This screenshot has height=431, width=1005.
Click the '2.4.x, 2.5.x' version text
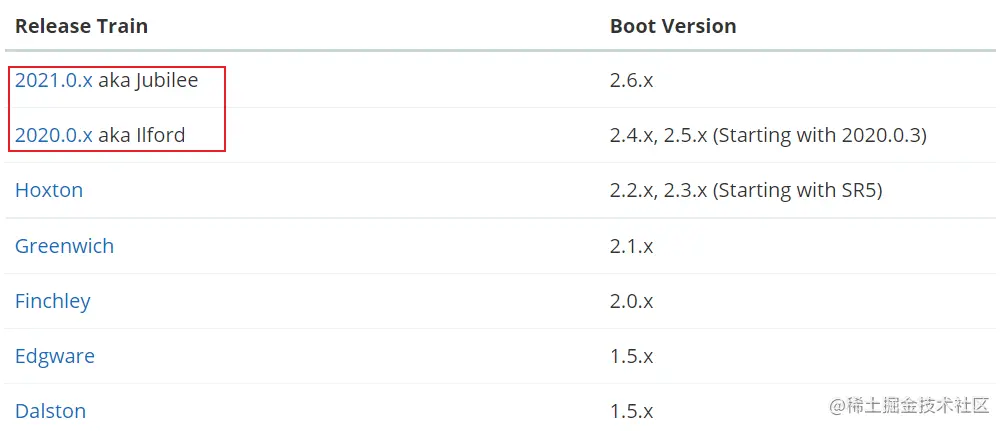click(658, 136)
